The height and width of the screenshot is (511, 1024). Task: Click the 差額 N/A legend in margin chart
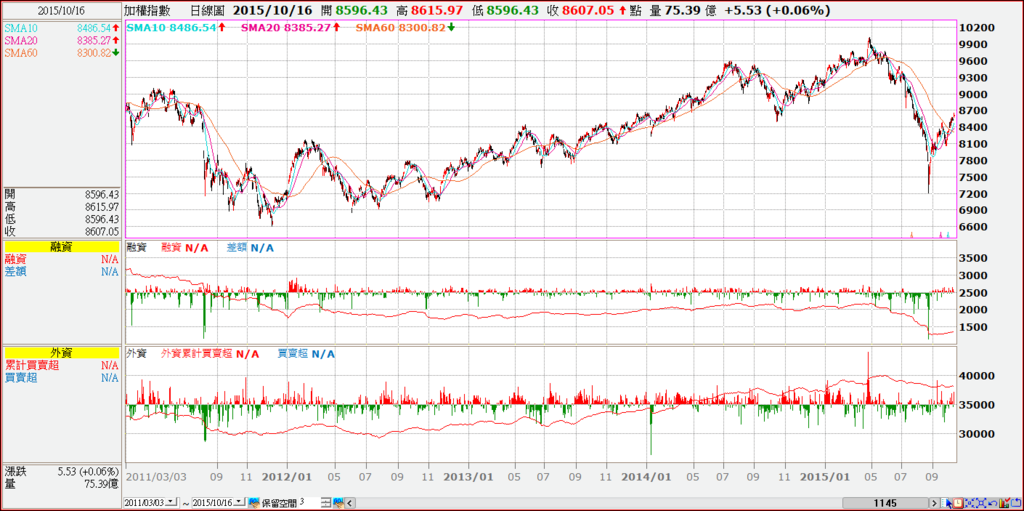click(x=251, y=248)
